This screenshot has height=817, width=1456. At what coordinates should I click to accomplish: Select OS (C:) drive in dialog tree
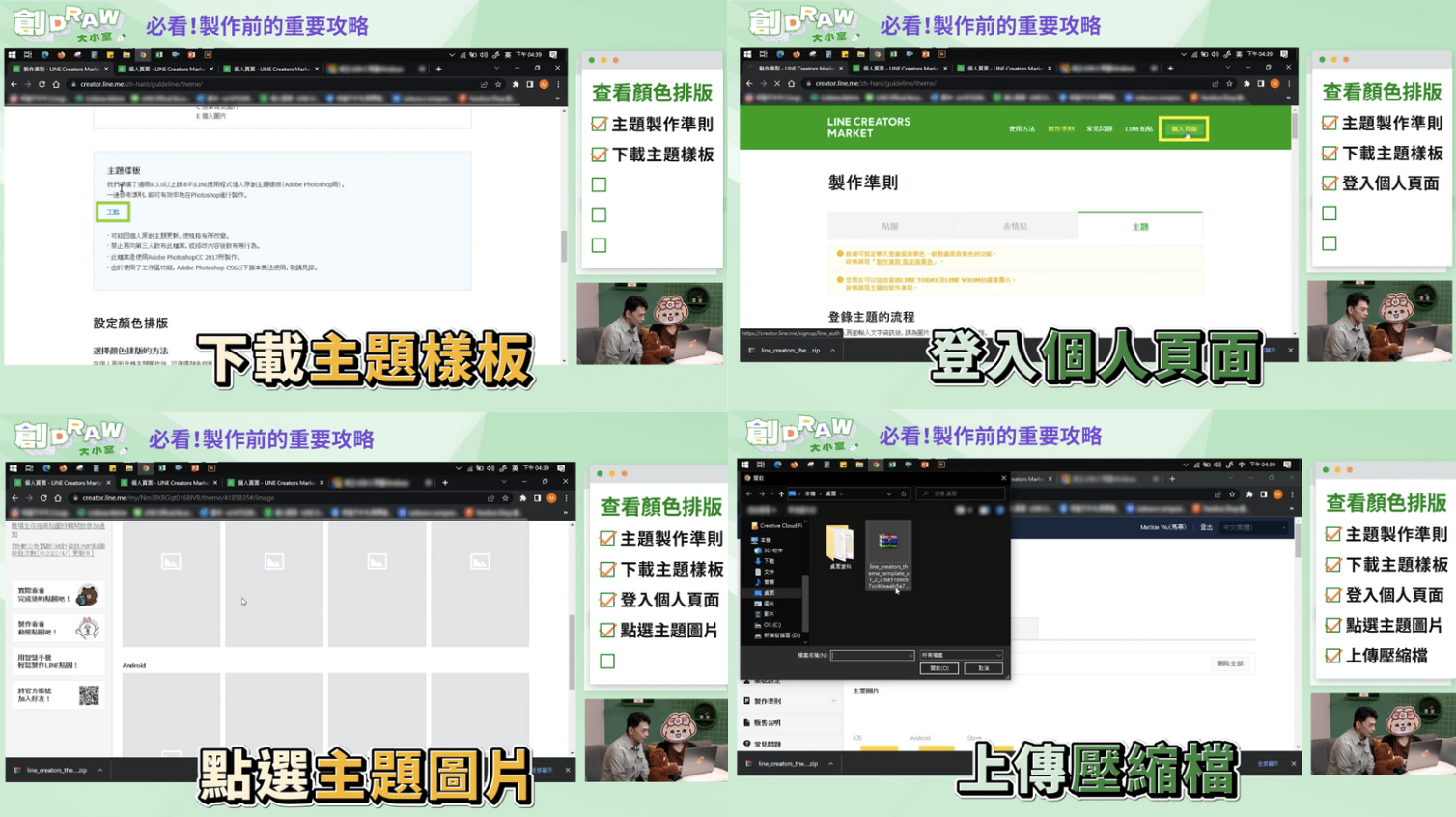[768, 625]
